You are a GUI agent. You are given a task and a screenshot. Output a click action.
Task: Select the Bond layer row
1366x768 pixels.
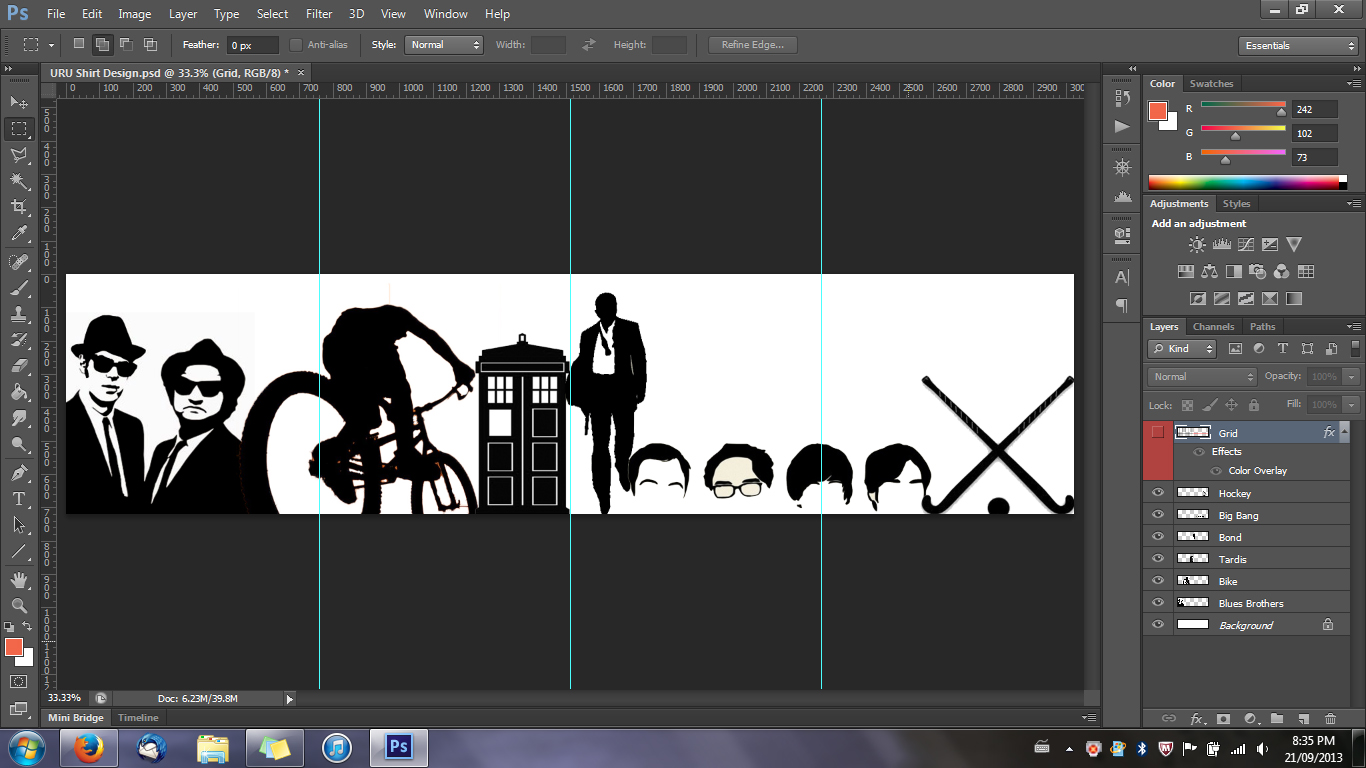coord(1246,537)
